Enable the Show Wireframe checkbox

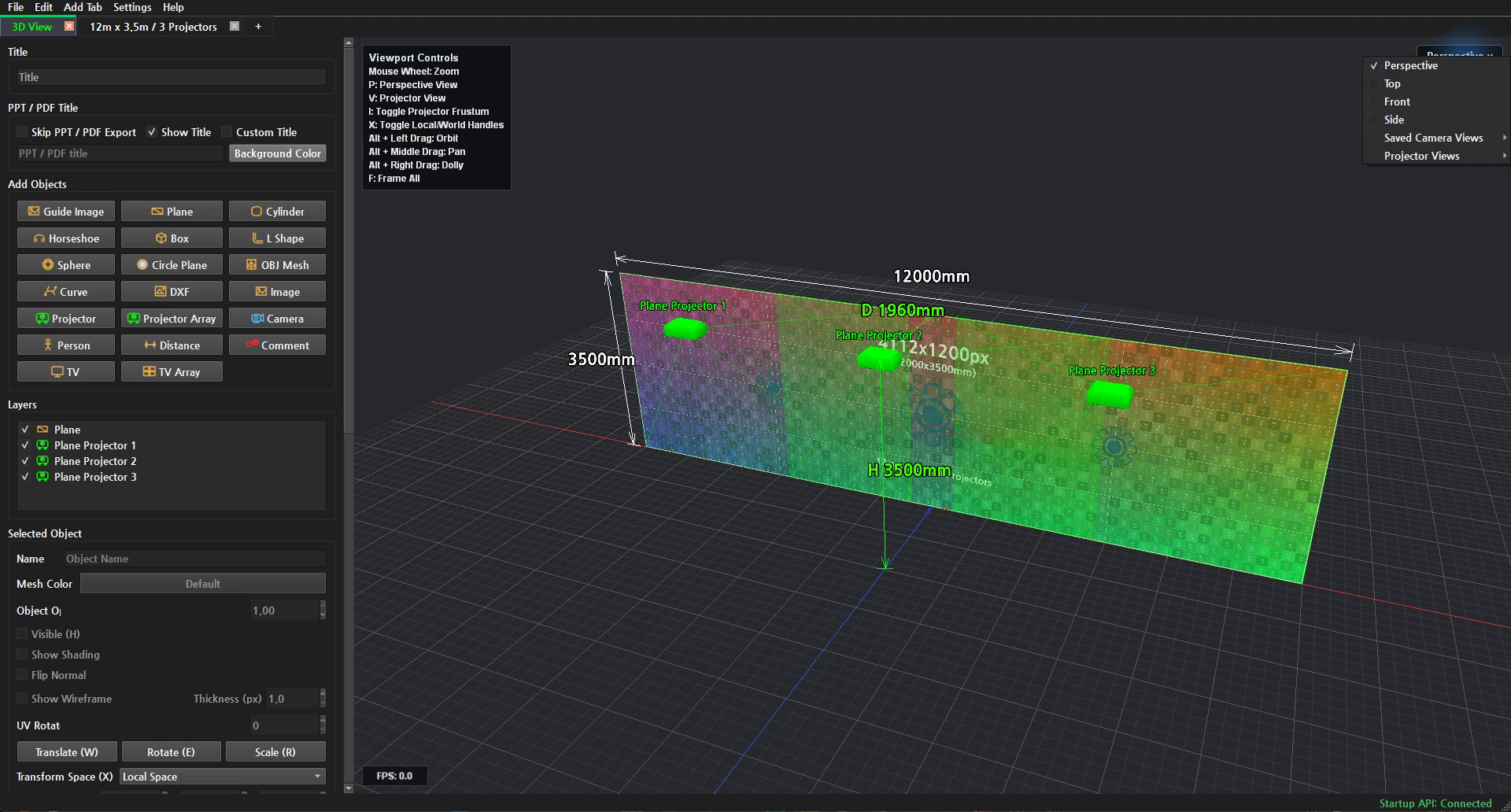click(x=22, y=699)
